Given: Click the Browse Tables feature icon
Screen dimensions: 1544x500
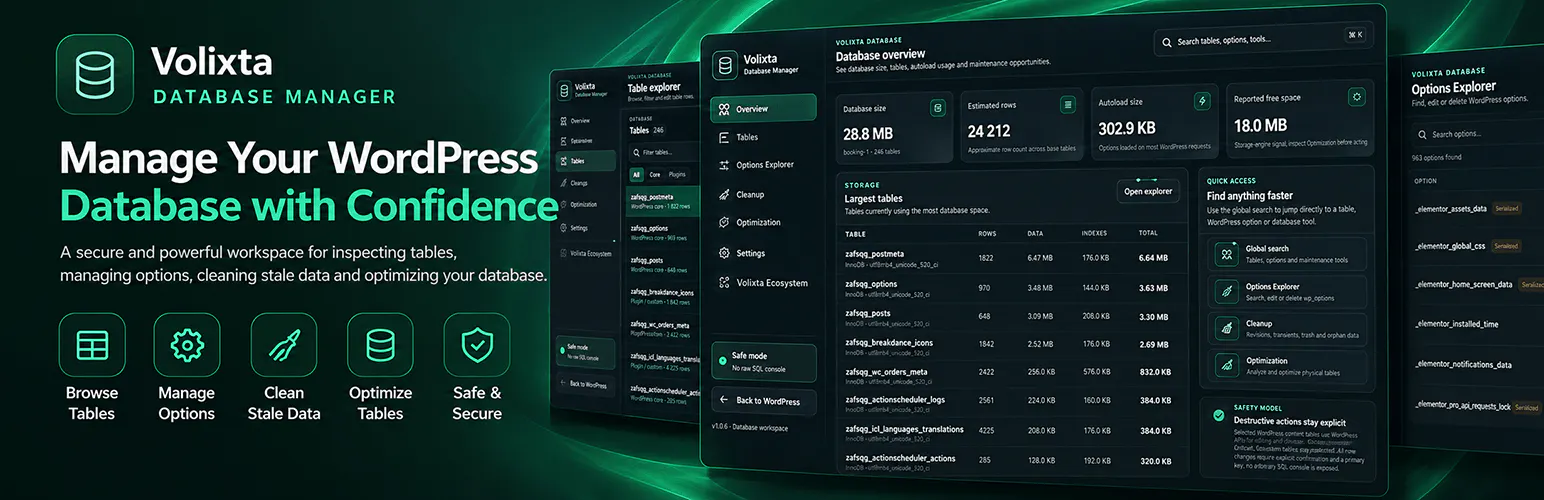Looking at the screenshot, I should [x=92, y=345].
